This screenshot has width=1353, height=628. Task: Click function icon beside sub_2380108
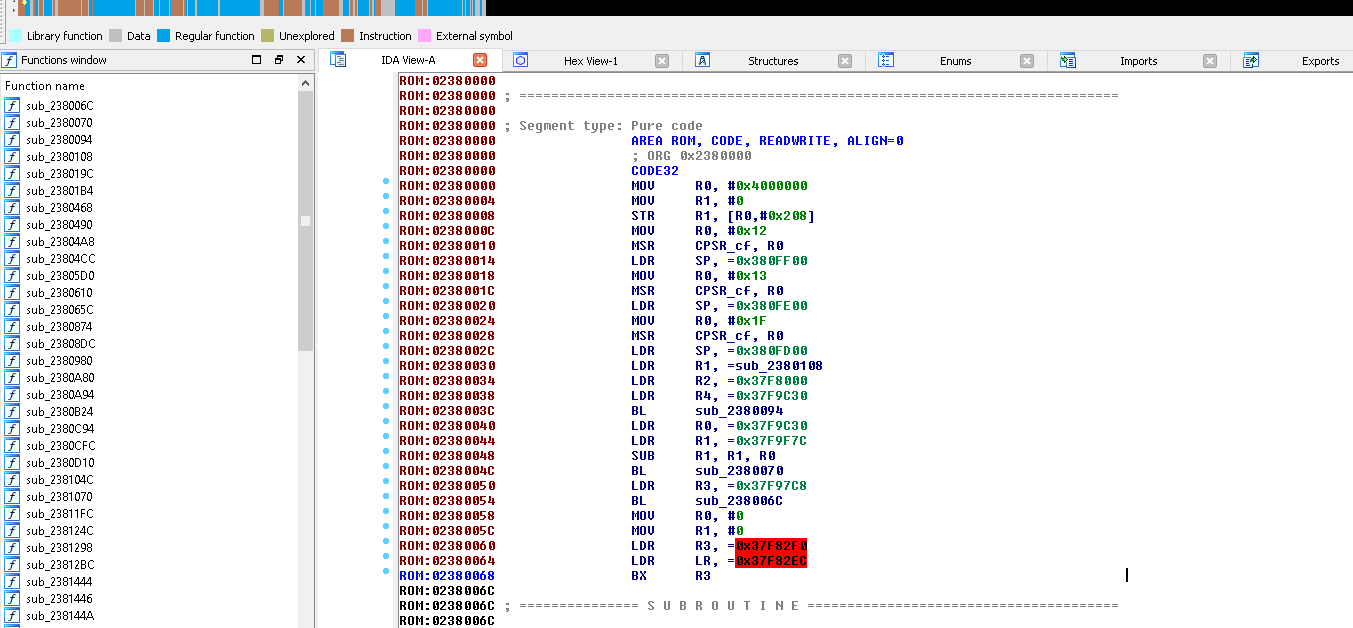tap(12, 156)
